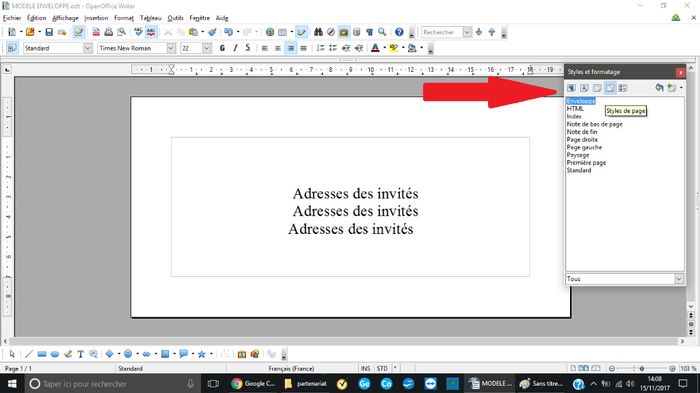The image size is (700, 393).
Task: Open the paragraph style Standard dropdown
Action: coord(88,48)
